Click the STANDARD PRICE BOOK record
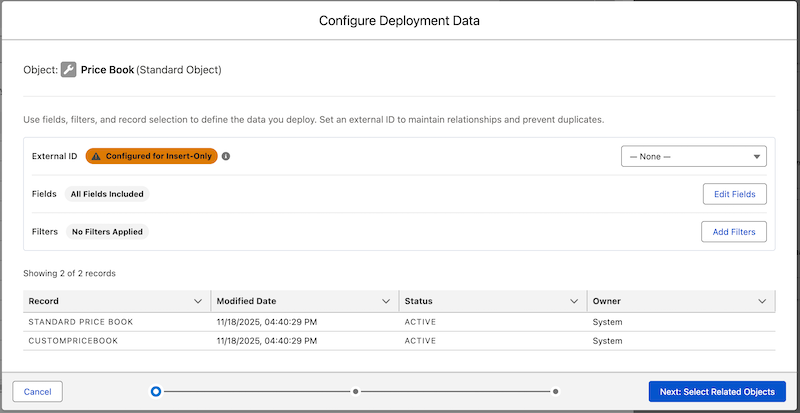This screenshot has height=413, width=800. (81, 322)
